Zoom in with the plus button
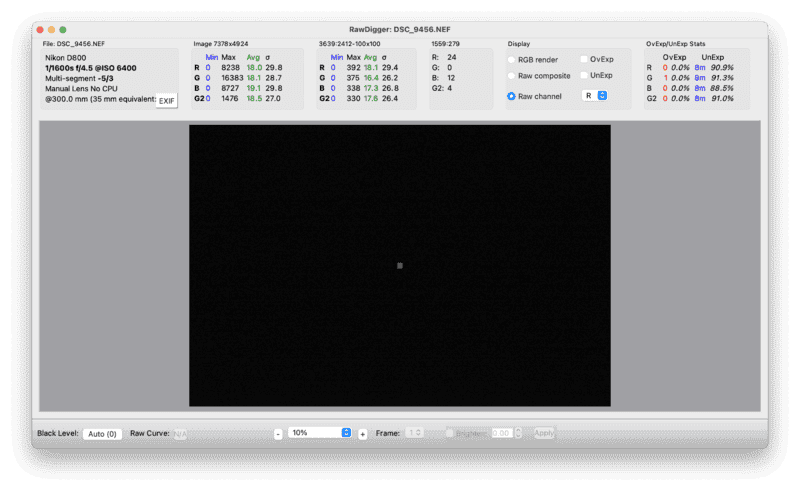 point(362,434)
